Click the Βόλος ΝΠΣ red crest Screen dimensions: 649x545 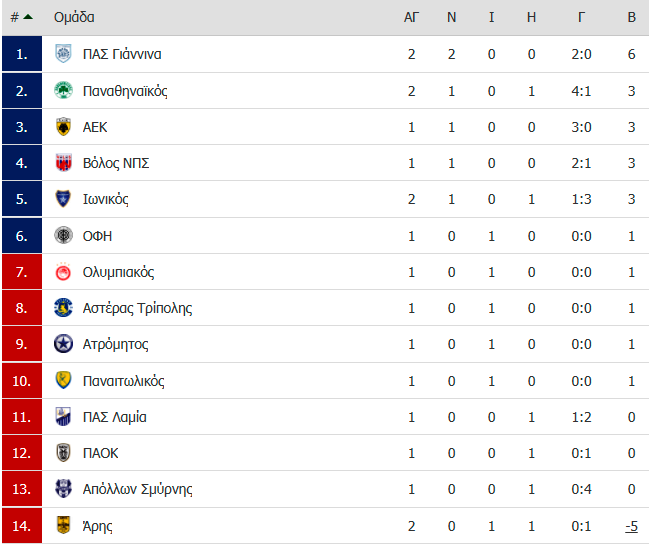tap(63, 163)
